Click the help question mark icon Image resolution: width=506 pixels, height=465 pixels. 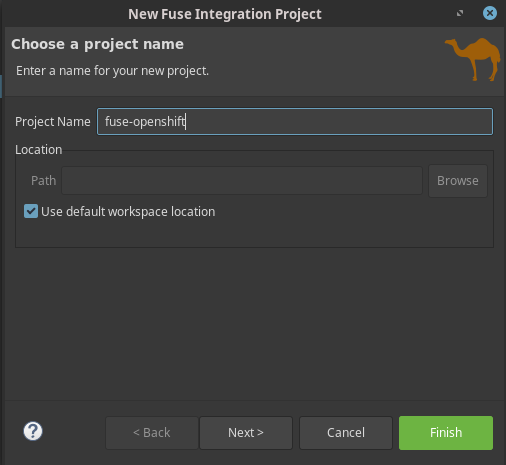tap(33, 431)
